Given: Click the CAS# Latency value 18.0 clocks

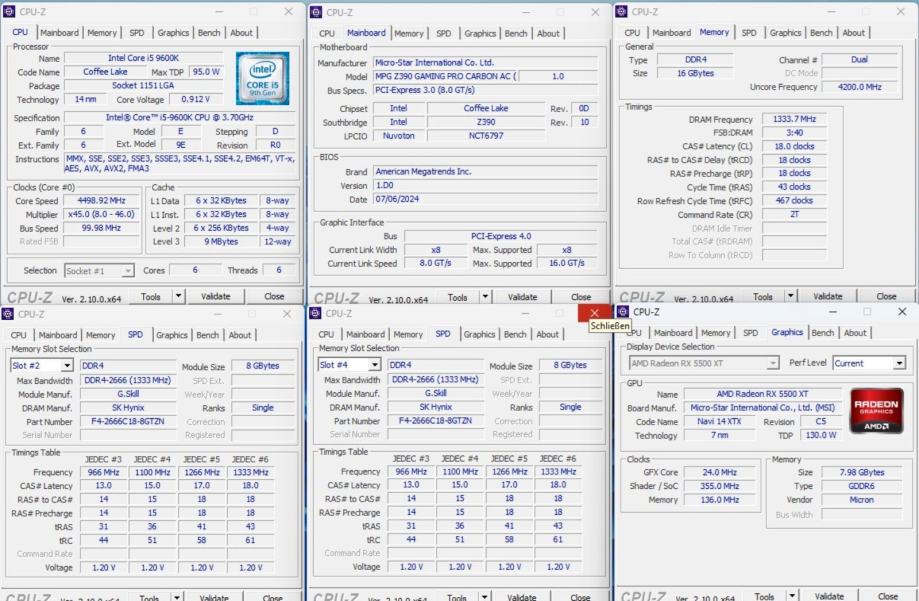Looking at the screenshot, I should (x=794, y=146).
